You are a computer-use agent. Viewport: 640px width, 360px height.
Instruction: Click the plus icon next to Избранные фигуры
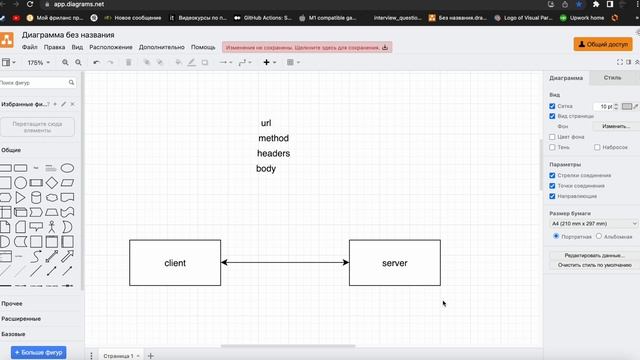55,104
